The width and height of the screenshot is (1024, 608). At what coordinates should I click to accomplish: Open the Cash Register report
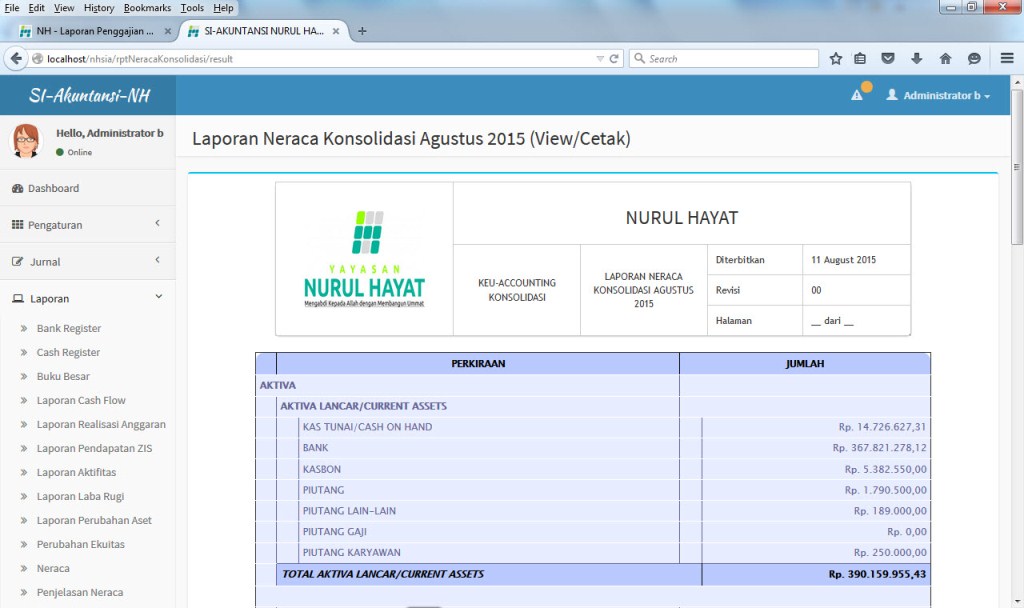click(x=68, y=353)
